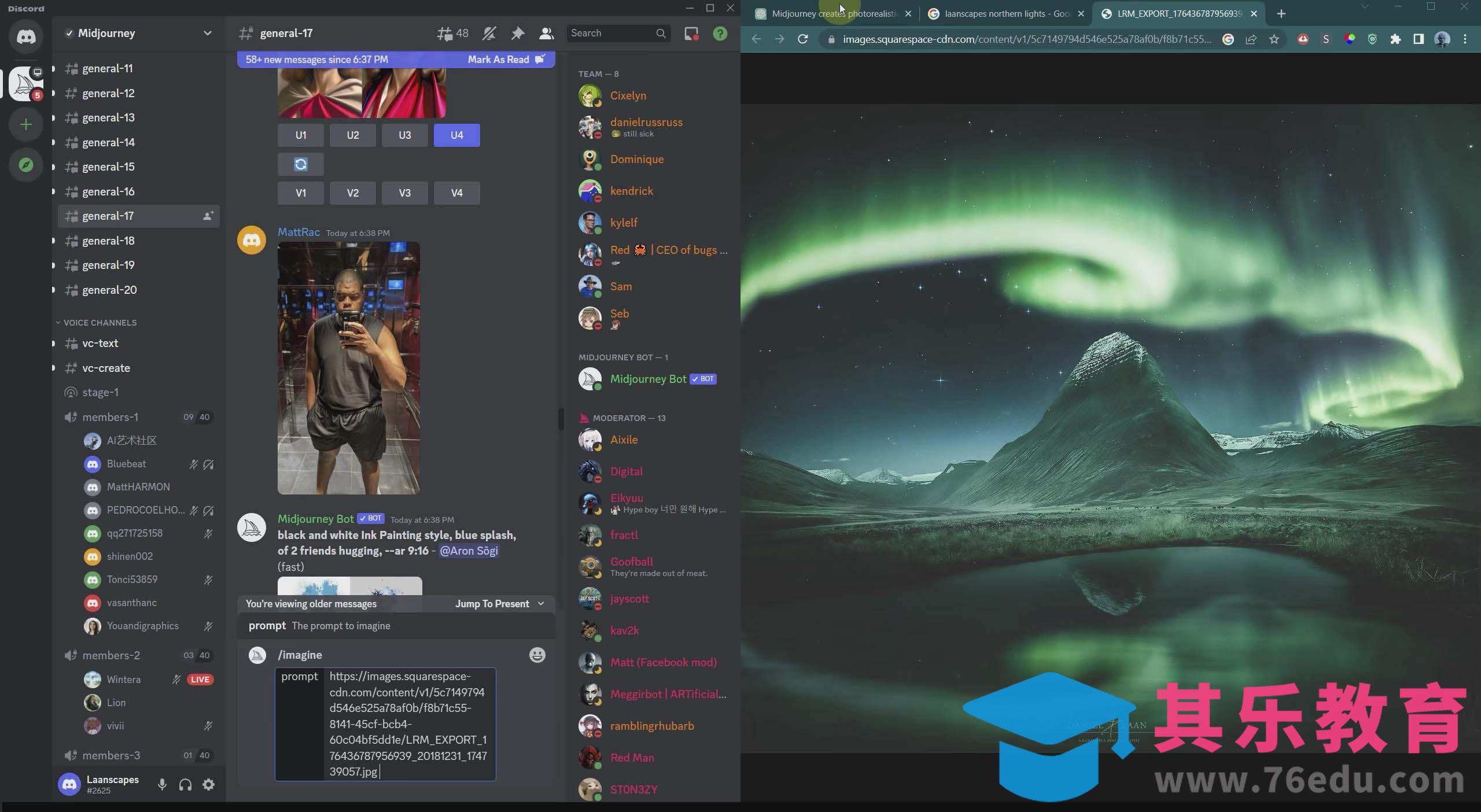Viewport: 1481px width, 812px height.
Task: Click the Explore Discoverable Servers compass icon
Action: pos(26,165)
